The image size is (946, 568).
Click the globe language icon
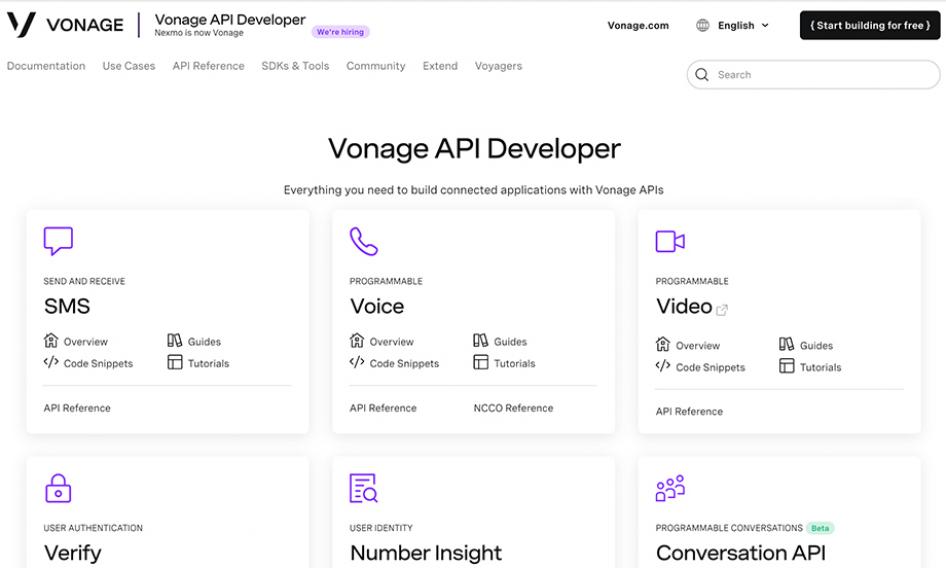pyautogui.click(x=703, y=25)
